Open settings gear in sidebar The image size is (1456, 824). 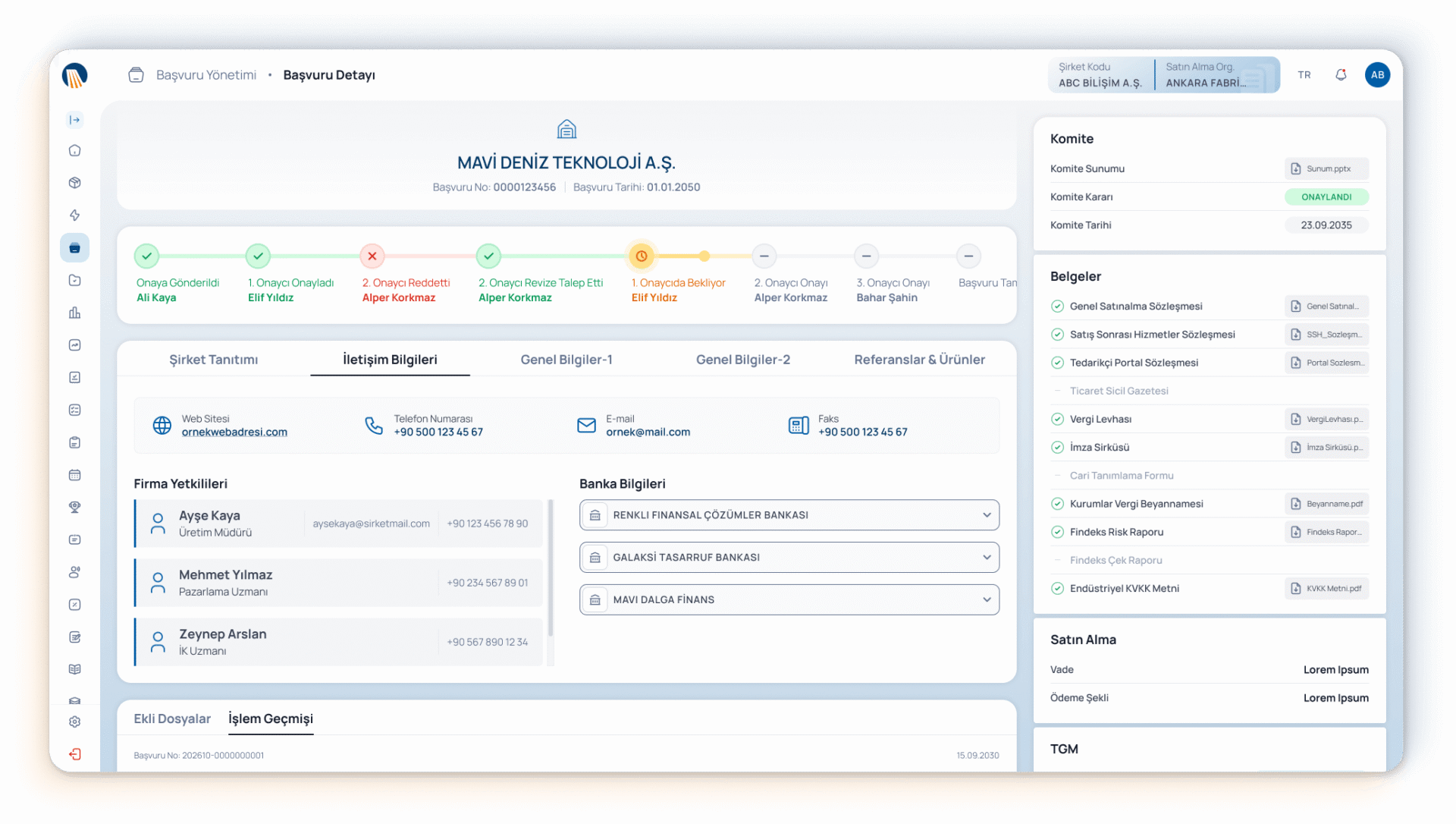pos(74,722)
